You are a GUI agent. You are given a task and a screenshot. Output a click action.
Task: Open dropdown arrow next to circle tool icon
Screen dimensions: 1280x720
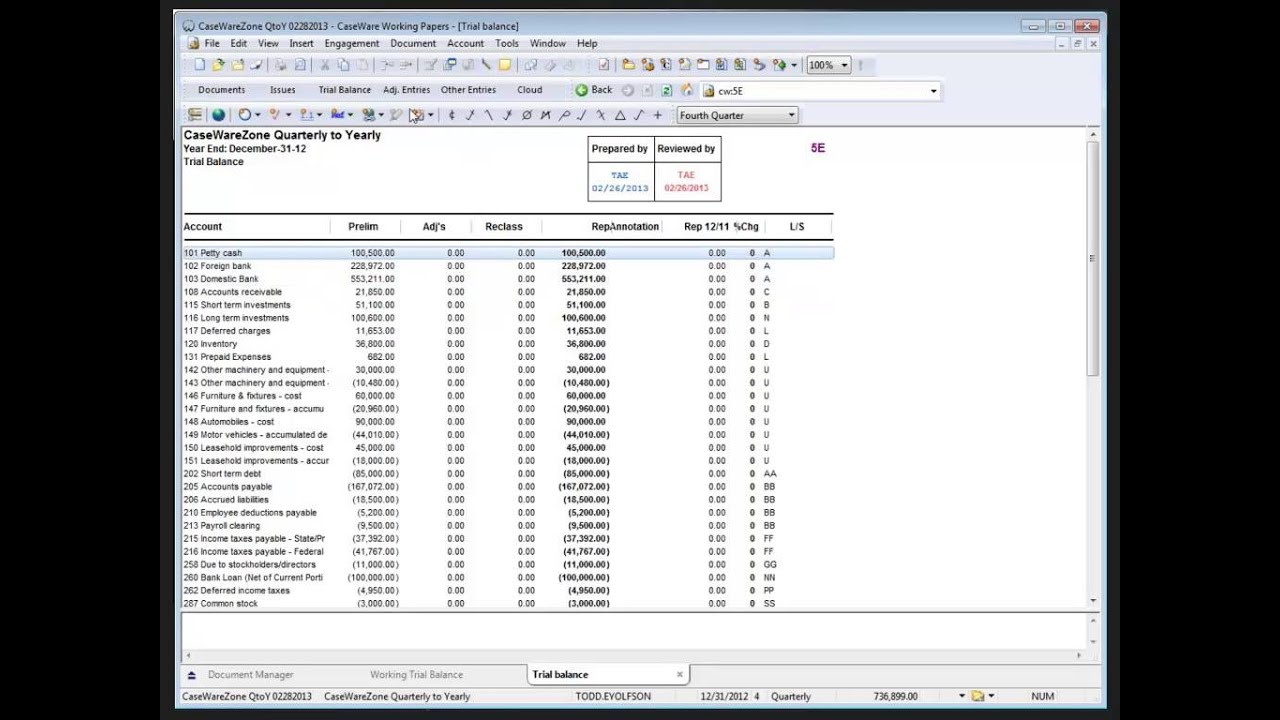tap(258, 115)
